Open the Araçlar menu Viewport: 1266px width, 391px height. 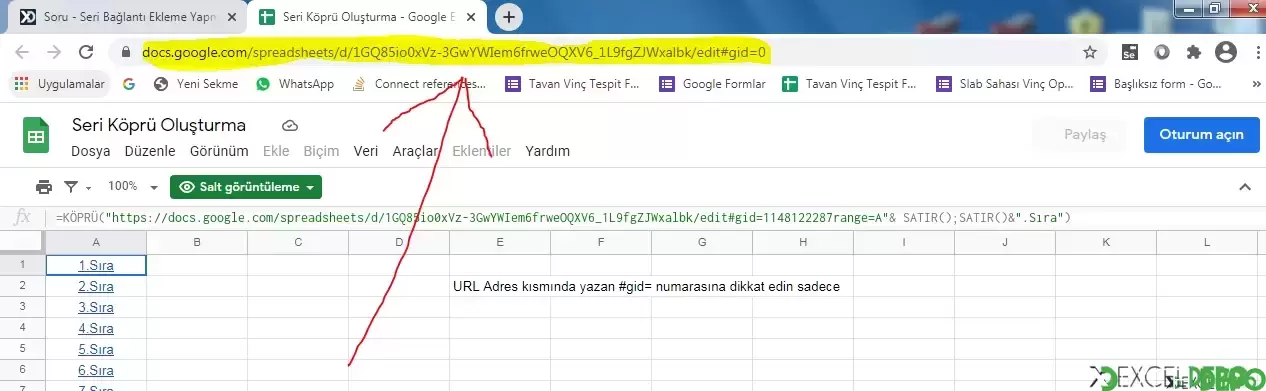coord(415,151)
